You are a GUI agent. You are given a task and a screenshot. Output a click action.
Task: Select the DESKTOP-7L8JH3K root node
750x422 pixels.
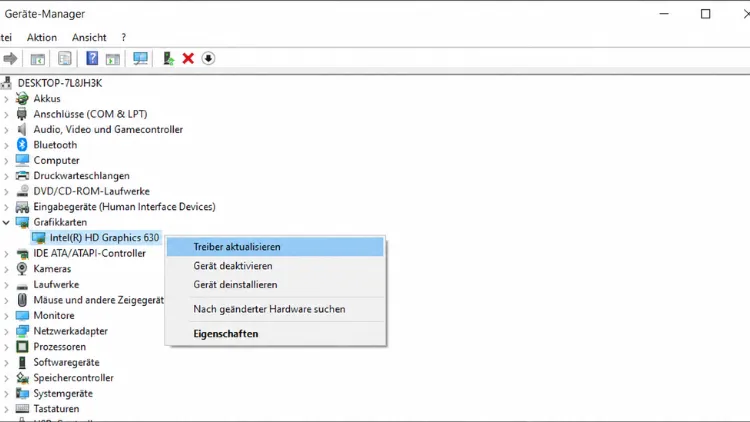tap(60, 83)
